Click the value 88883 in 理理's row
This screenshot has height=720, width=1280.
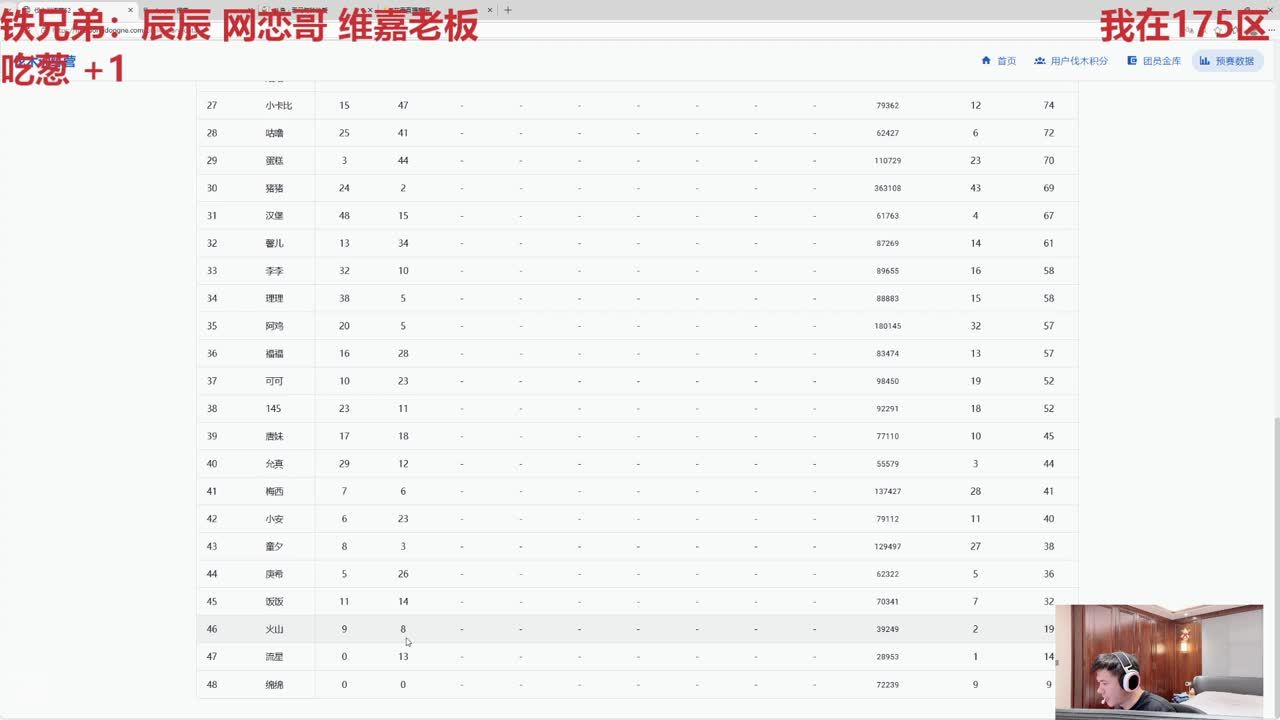[x=887, y=298]
